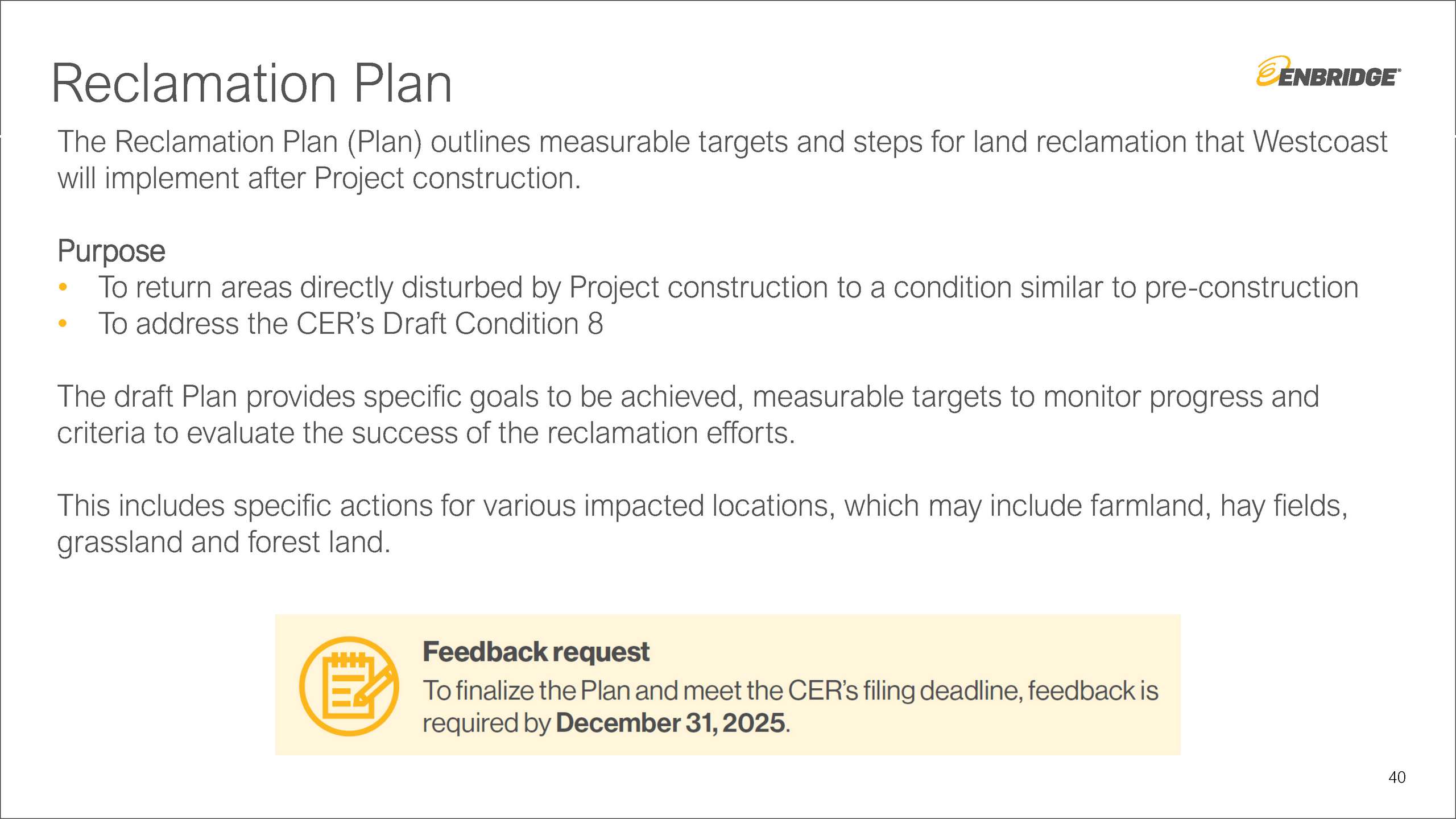Click the line "To finalize the Plan and meet"
Image resolution: width=1456 pixels, height=819 pixels.
click(x=791, y=690)
